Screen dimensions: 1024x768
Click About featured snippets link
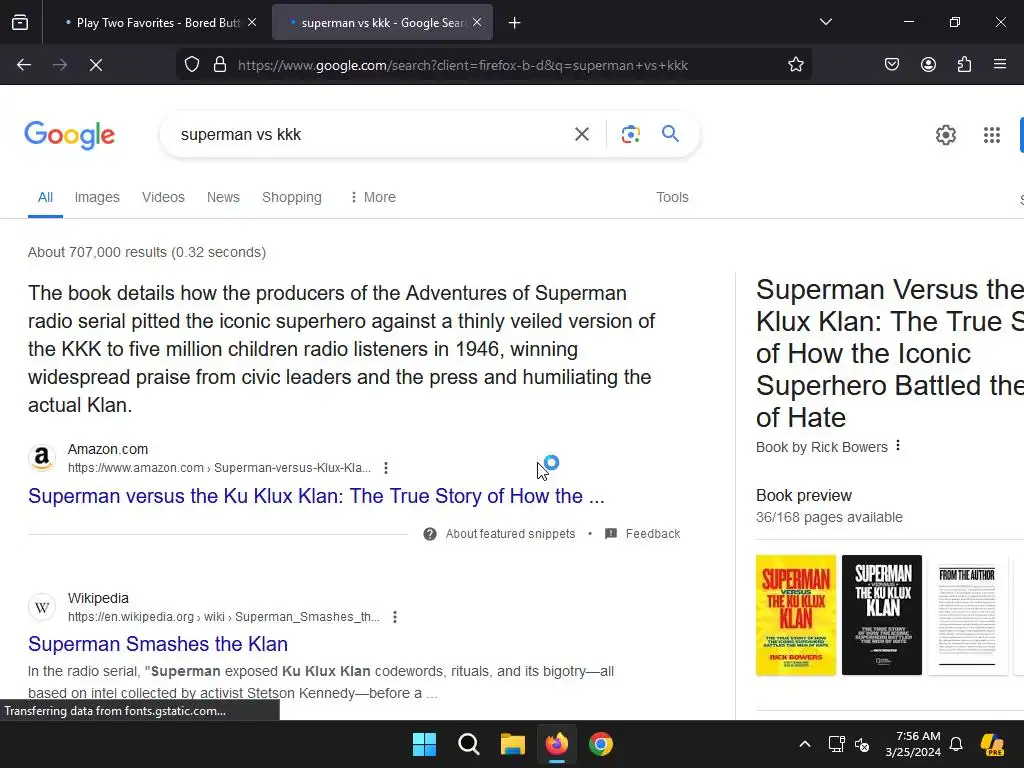click(x=510, y=534)
